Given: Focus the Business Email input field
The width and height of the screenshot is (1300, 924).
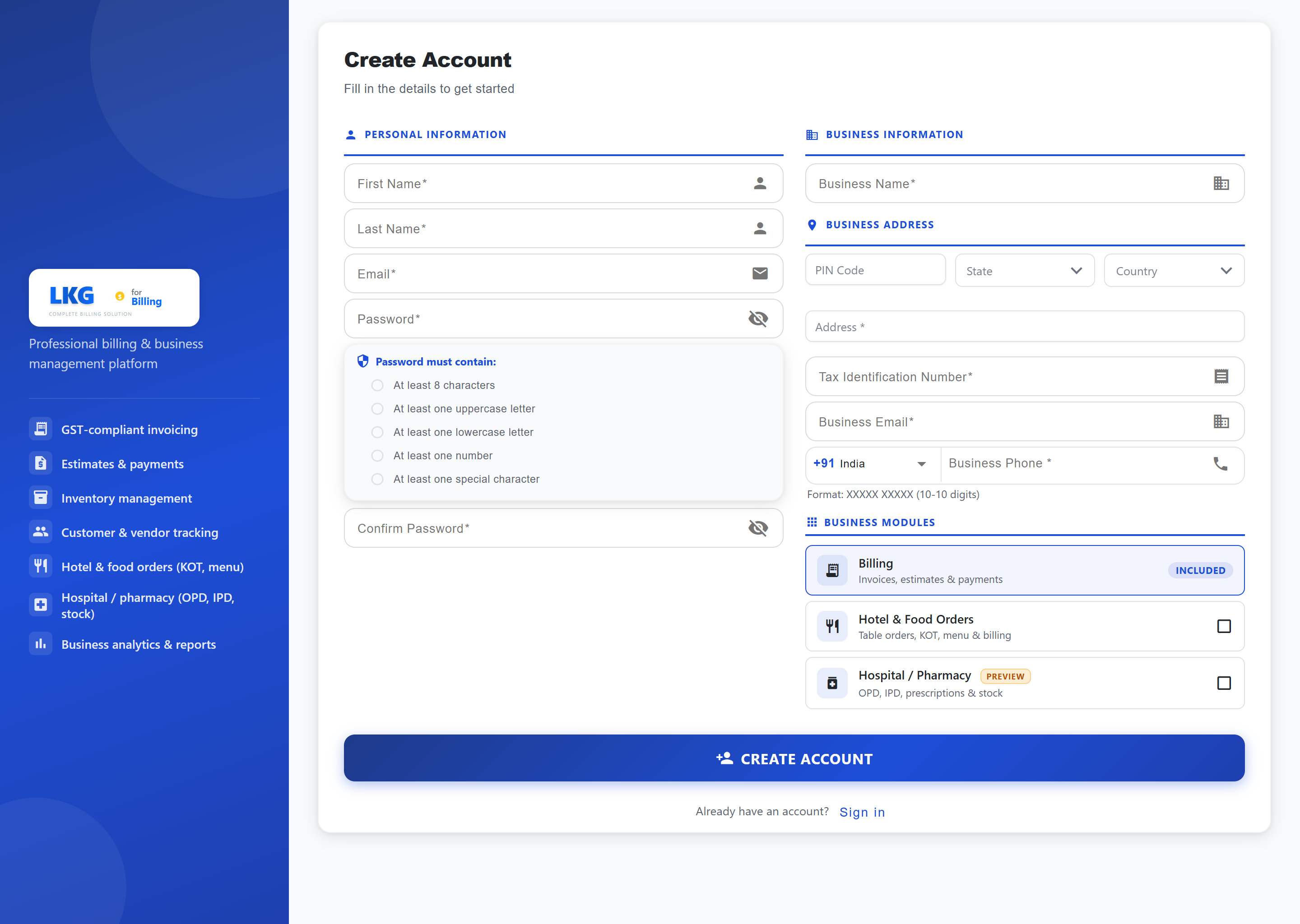Looking at the screenshot, I should [1025, 421].
